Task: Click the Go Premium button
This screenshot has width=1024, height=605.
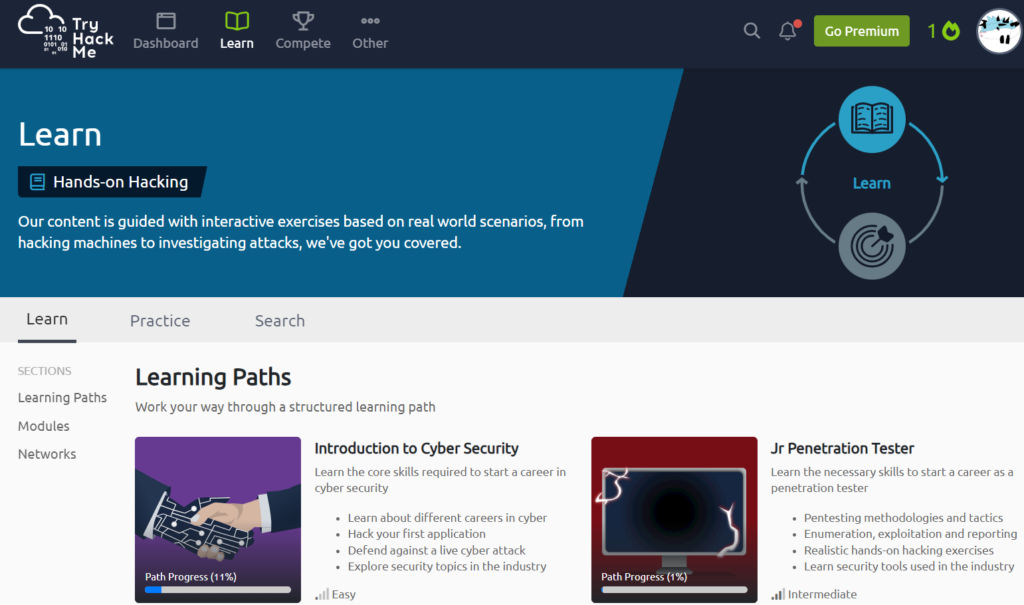Action: [x=861, y=31]
